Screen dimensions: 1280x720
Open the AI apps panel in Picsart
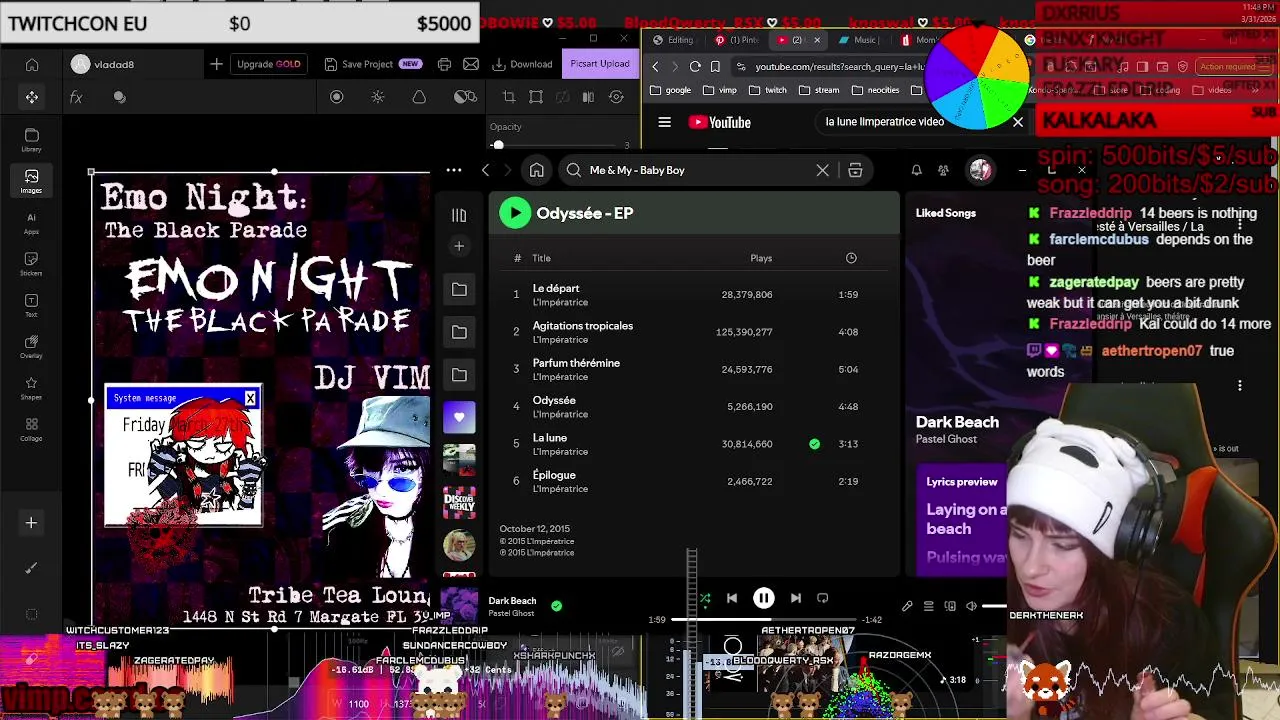tap(32, 222)
